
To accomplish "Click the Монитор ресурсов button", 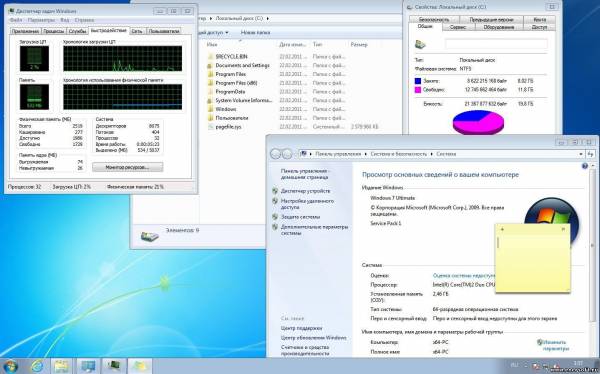I will pos(127,167).
